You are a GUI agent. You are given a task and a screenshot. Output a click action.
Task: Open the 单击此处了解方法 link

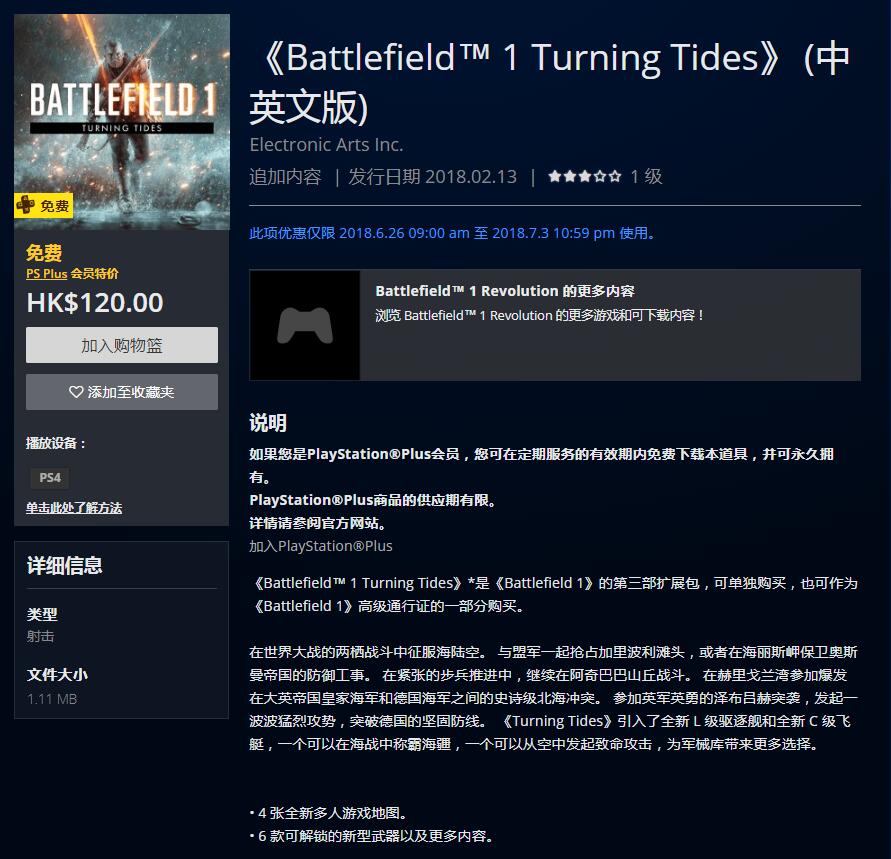pyautogui.click(x=74, y=508)
